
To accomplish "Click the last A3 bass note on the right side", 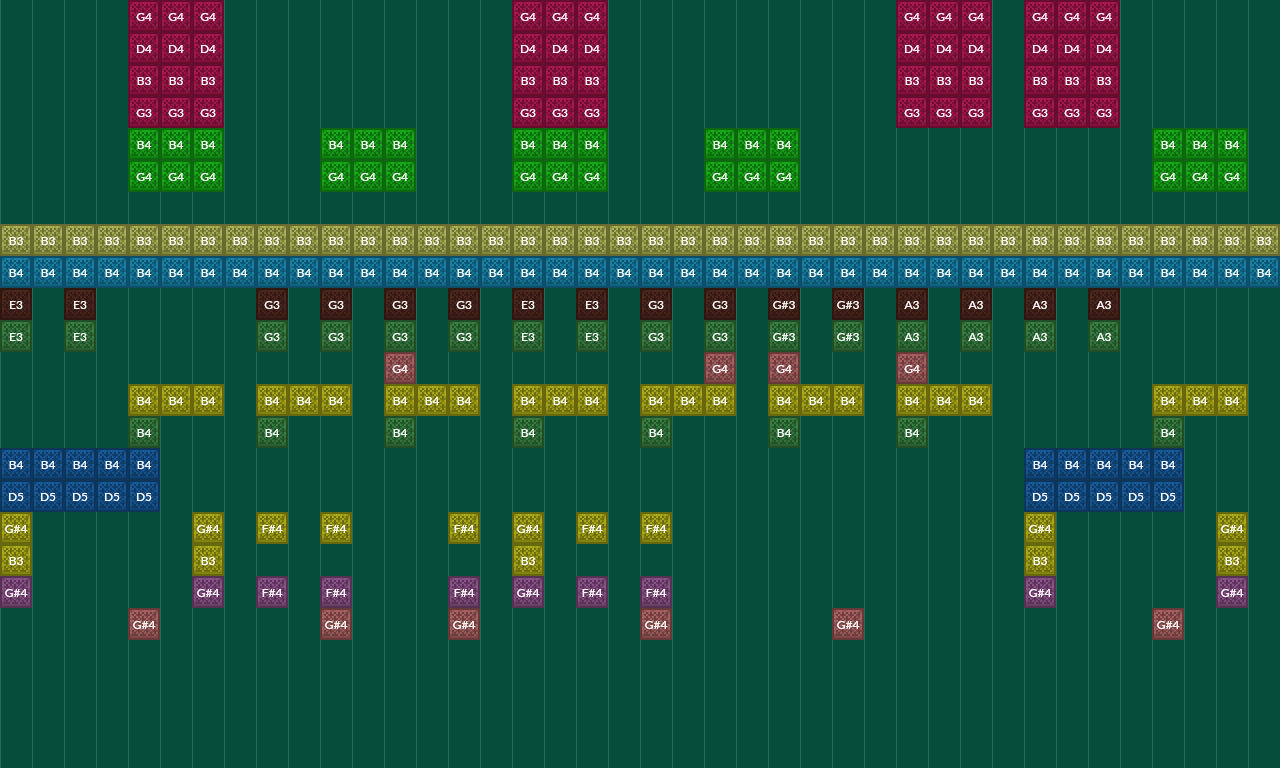I will click(1103, 304).
